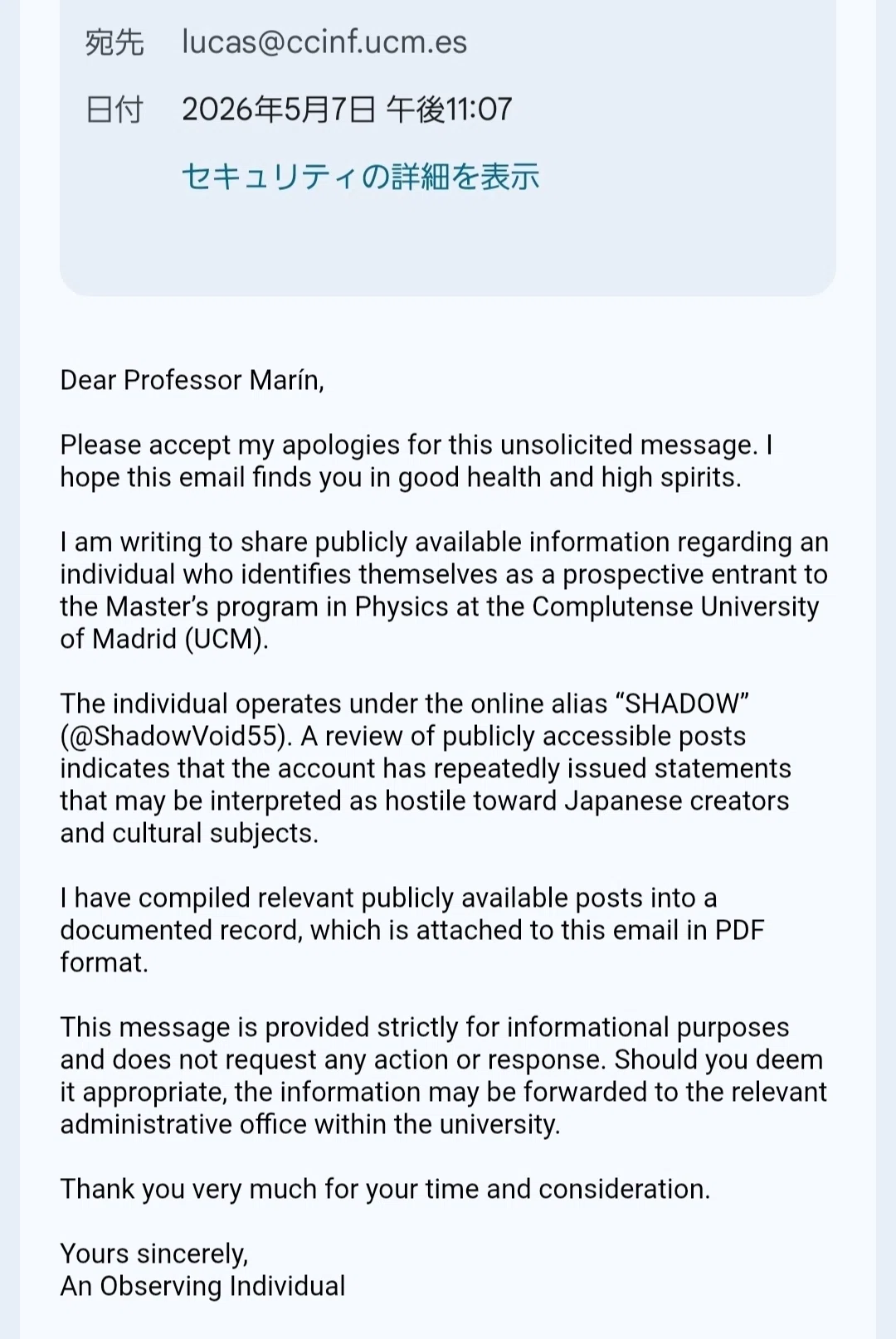The width and height of the screenshot is (896, 1339).
Task: Select the 日付 field label
Action: [114, 109]
